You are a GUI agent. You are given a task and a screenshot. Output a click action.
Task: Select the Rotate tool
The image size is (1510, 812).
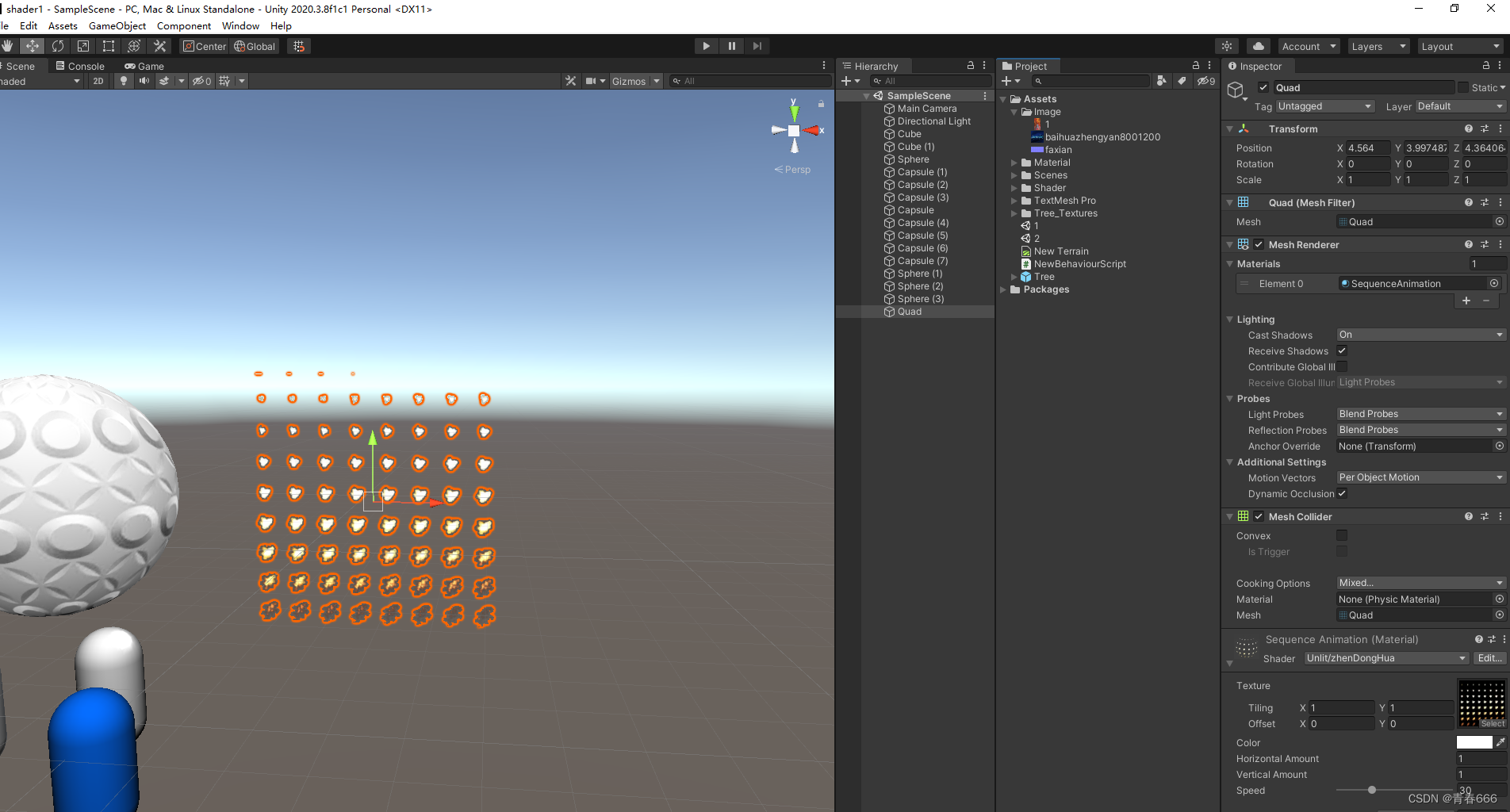point(57,46)
